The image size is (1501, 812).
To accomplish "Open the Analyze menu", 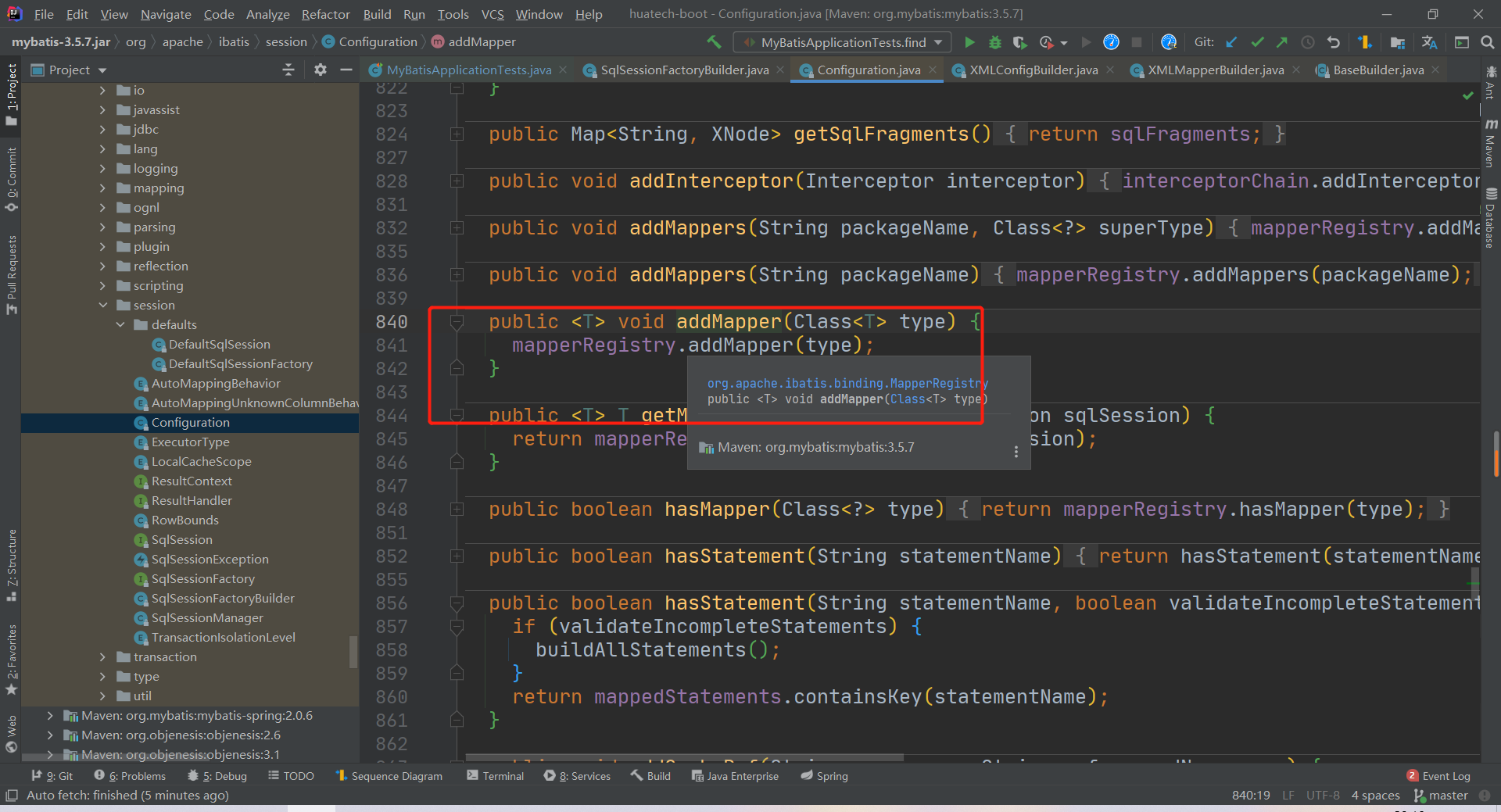I will coord(267,14).
